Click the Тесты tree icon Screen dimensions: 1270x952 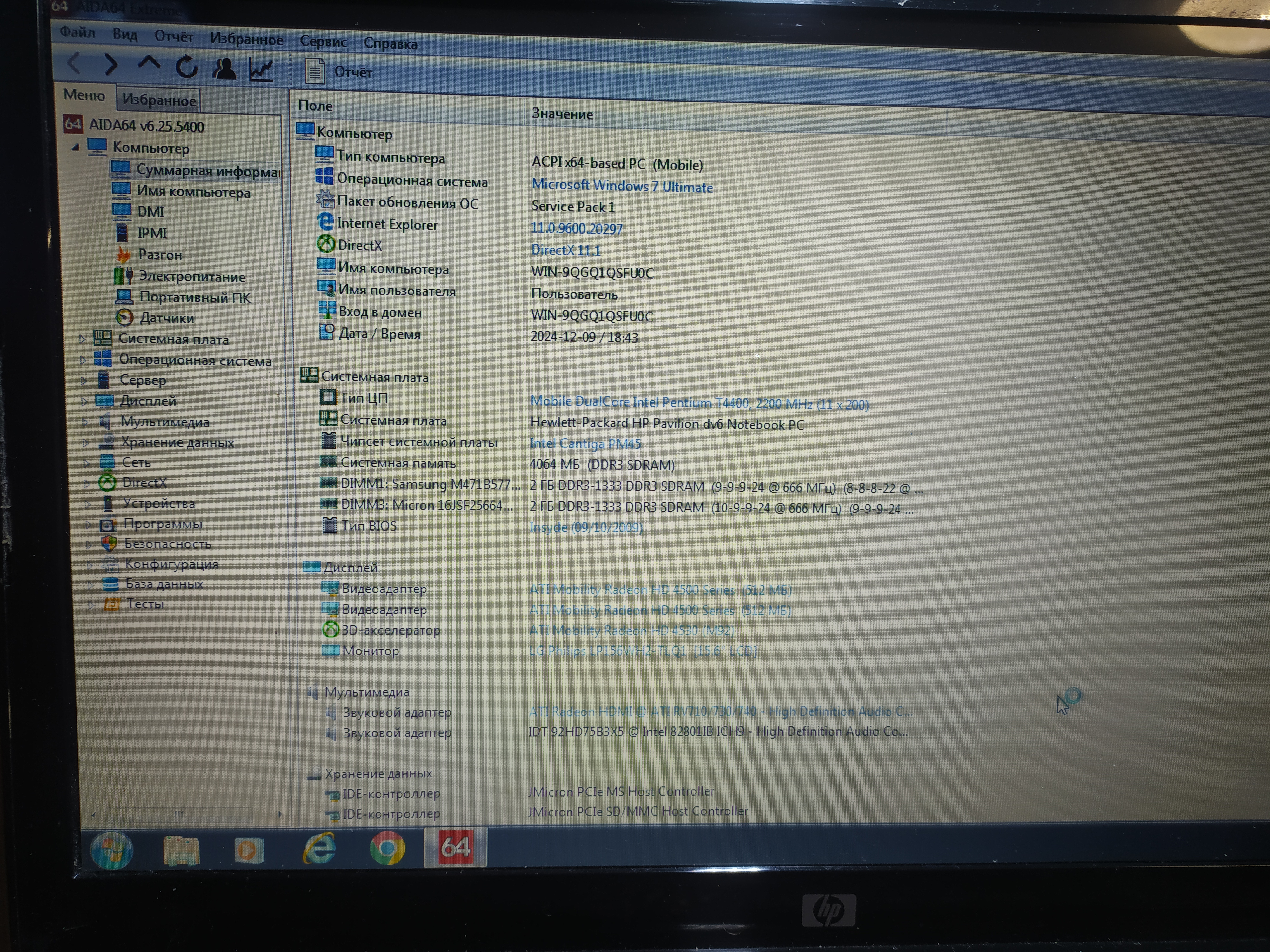tap(112, 604)
